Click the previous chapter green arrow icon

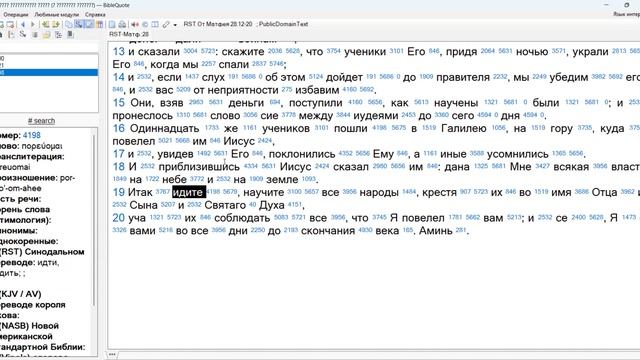[45, 24]
